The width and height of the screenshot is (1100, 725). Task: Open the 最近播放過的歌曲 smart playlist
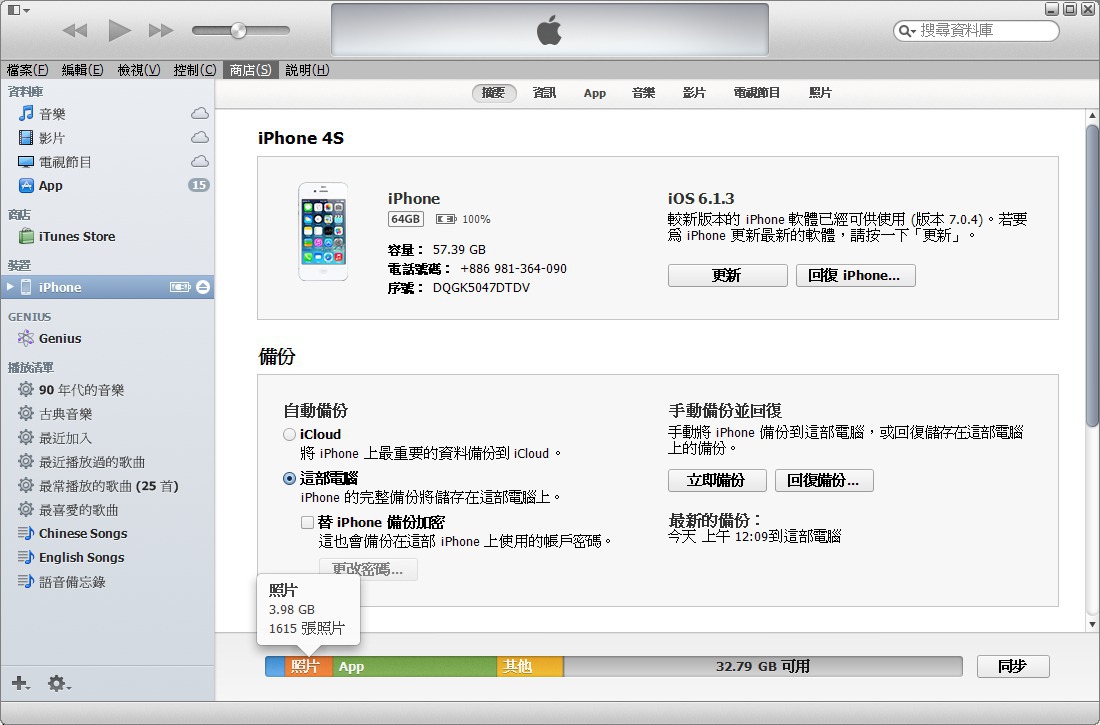(107, 462)
